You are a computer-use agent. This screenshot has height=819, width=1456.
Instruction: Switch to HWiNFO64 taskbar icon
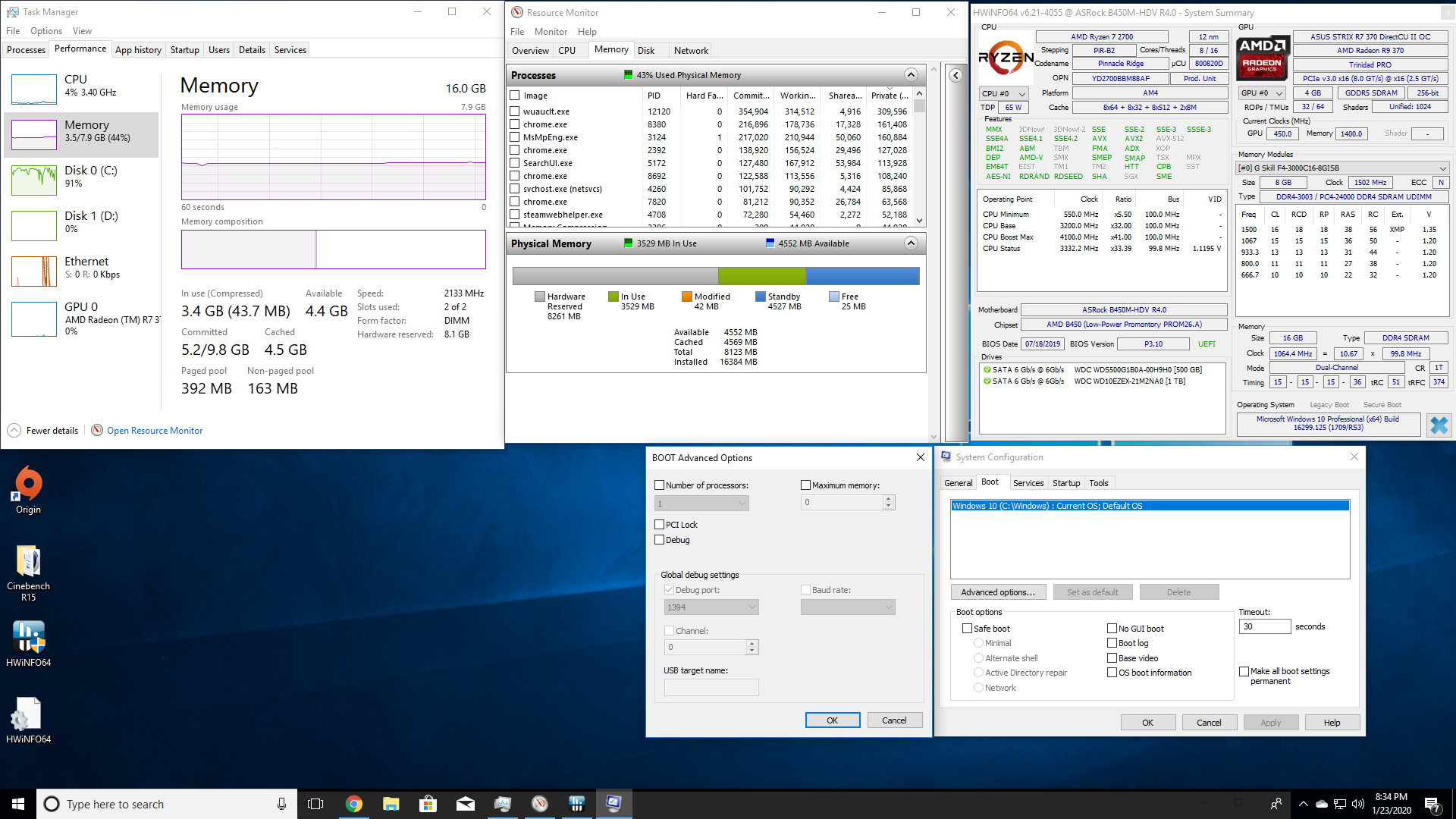pos(576,804)
